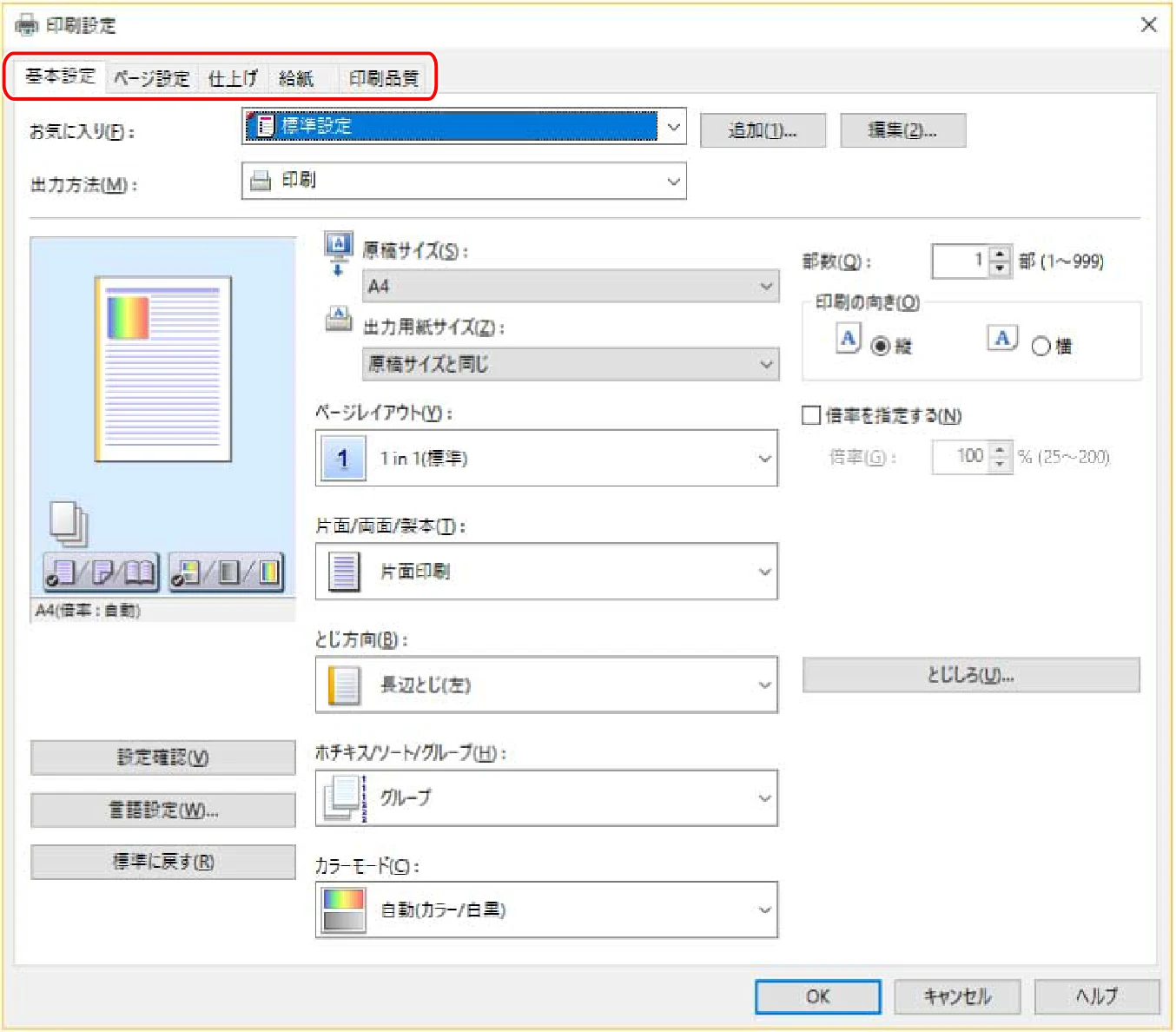1176x1032 pixels.
Task: Decrease 部数 copies with down arrow
Action: click(1001, 269)
